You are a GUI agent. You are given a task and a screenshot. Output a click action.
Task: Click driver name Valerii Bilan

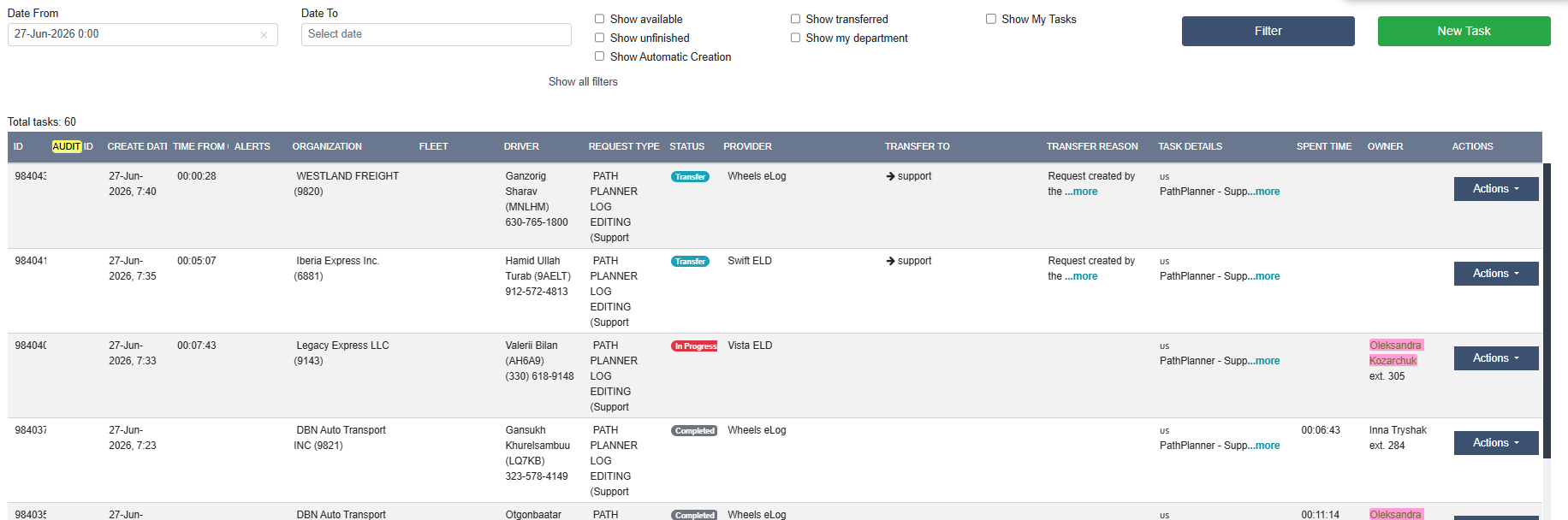pos(532,346)
